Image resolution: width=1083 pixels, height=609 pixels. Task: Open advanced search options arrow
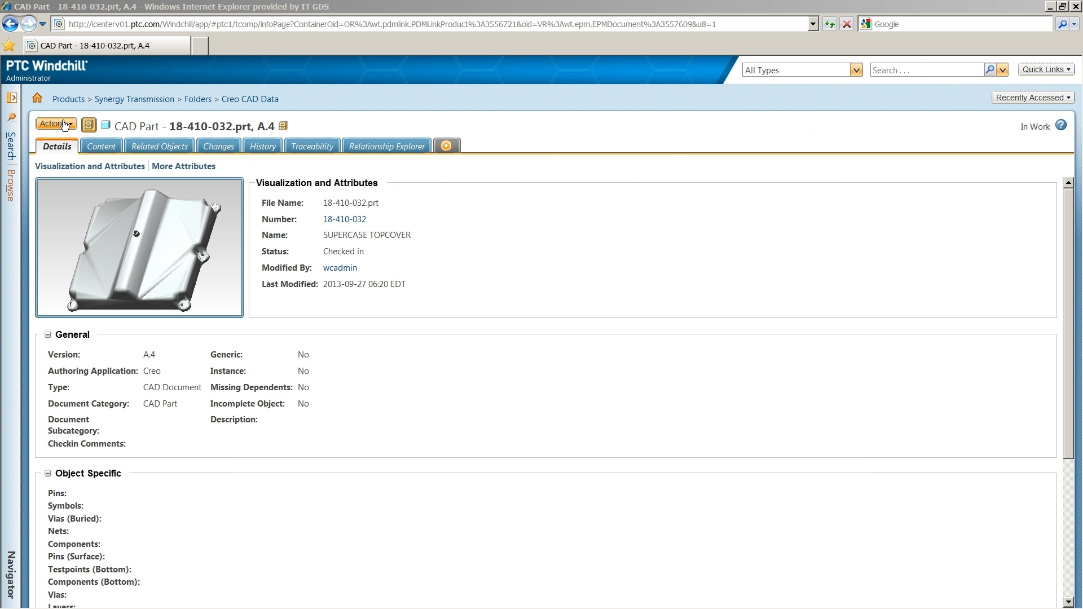point(1002,70)
